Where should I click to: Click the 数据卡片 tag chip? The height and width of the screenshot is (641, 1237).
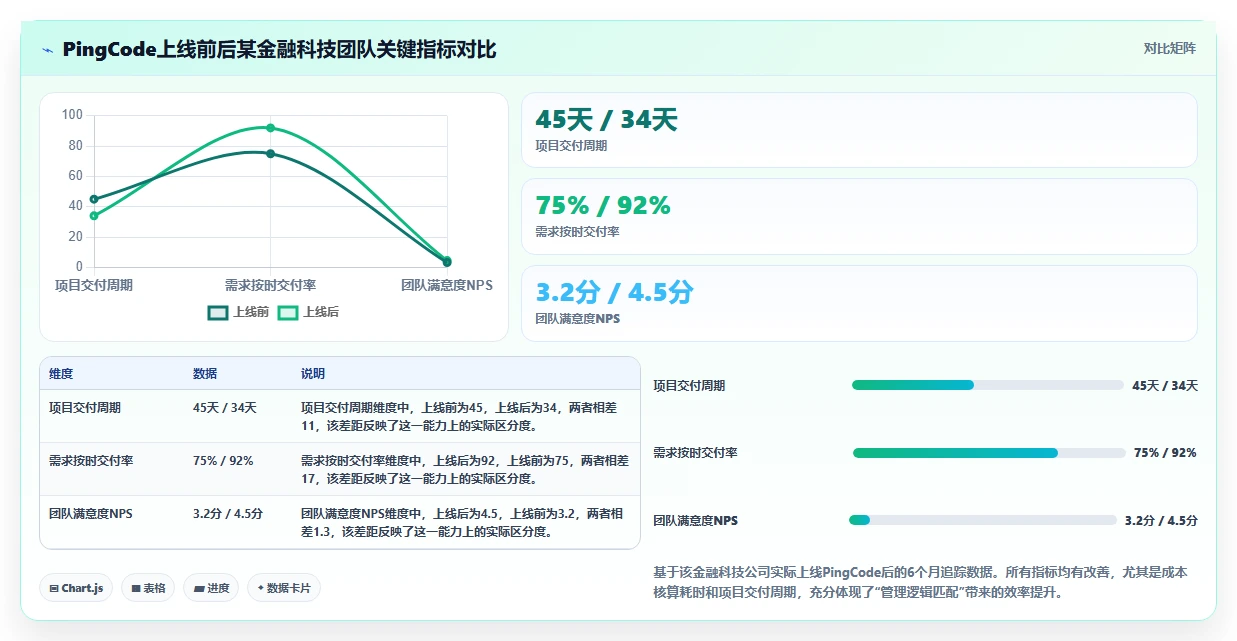click(284, 588)
